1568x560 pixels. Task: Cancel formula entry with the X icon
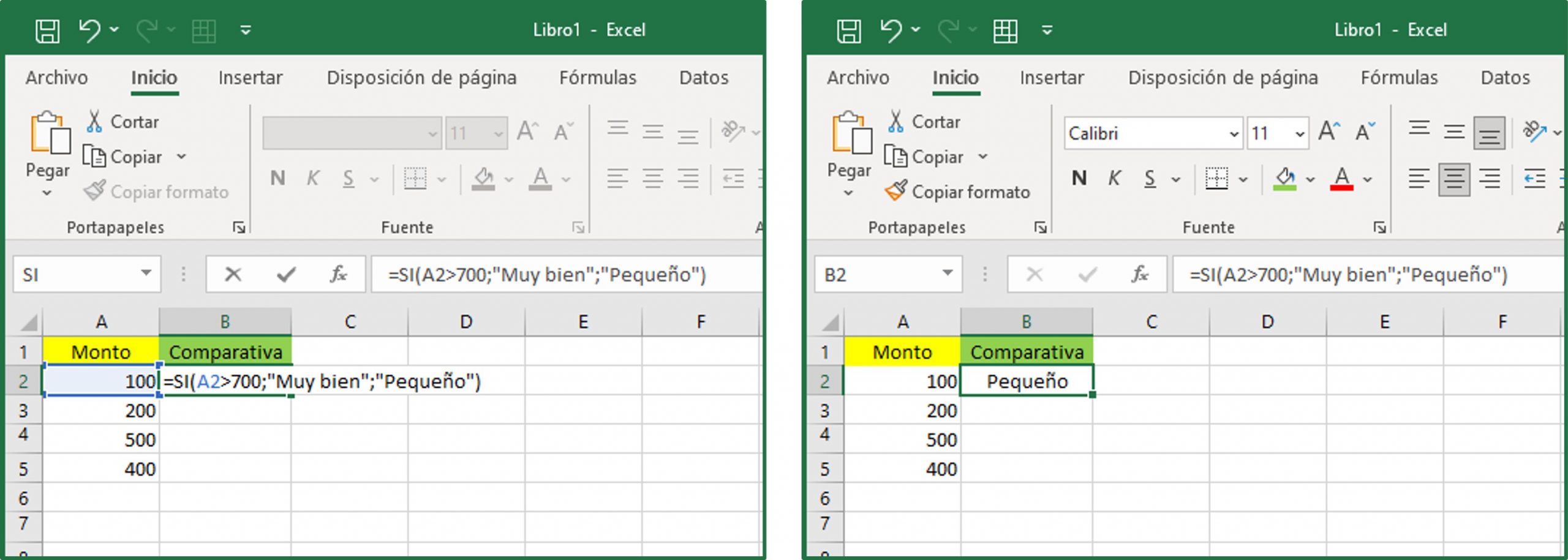click(x=233, y=274)
